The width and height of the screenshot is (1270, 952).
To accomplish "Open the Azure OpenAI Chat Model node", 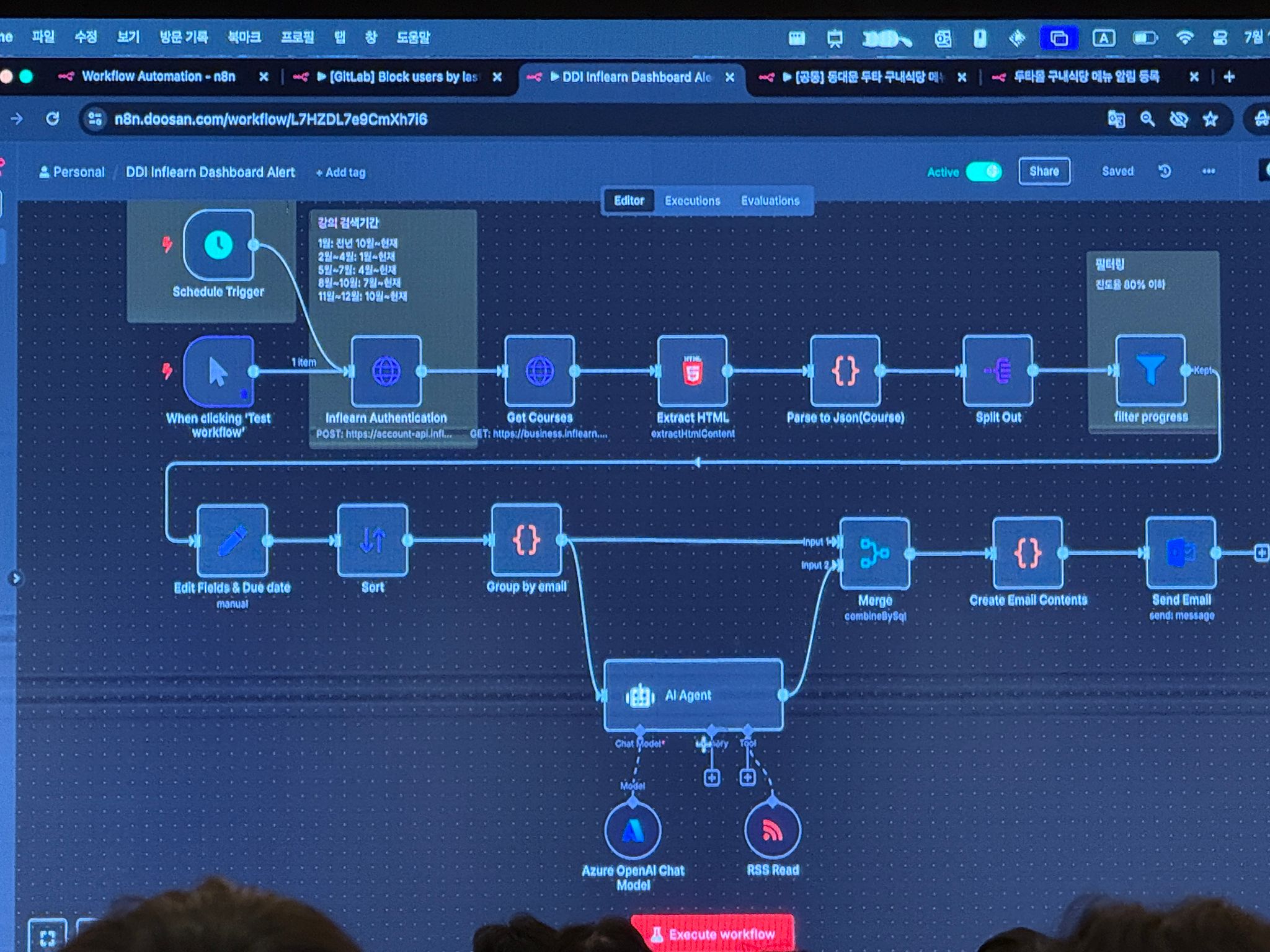I will point(633,831).
